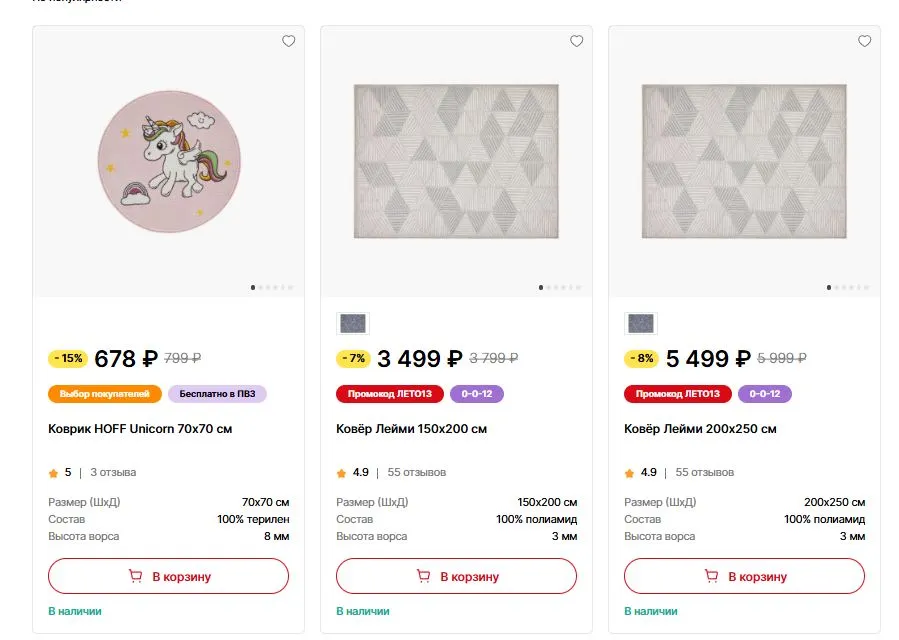Click the Бесплатно в ПВЗ badge
The image size is (899, 640).
tap(217, 394)
